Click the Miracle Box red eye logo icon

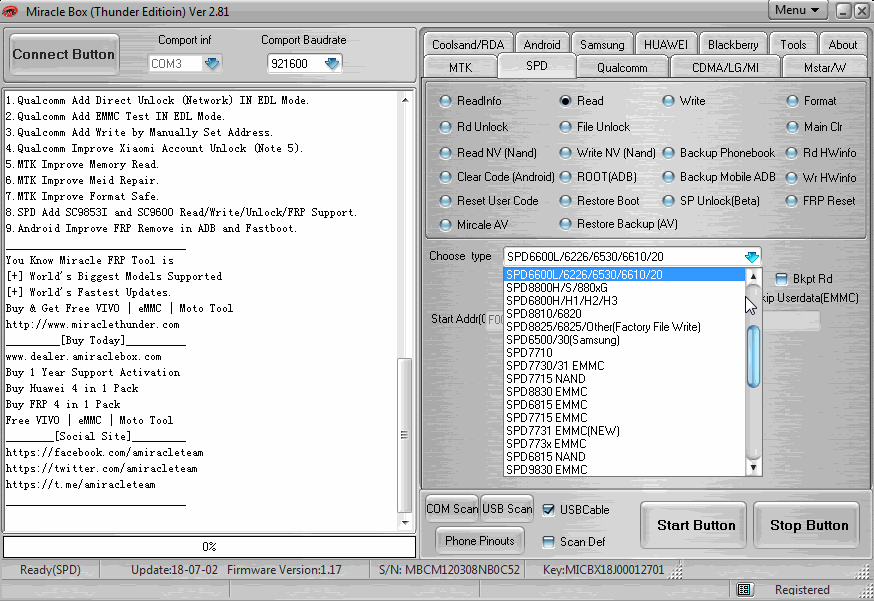click(11, 11)
